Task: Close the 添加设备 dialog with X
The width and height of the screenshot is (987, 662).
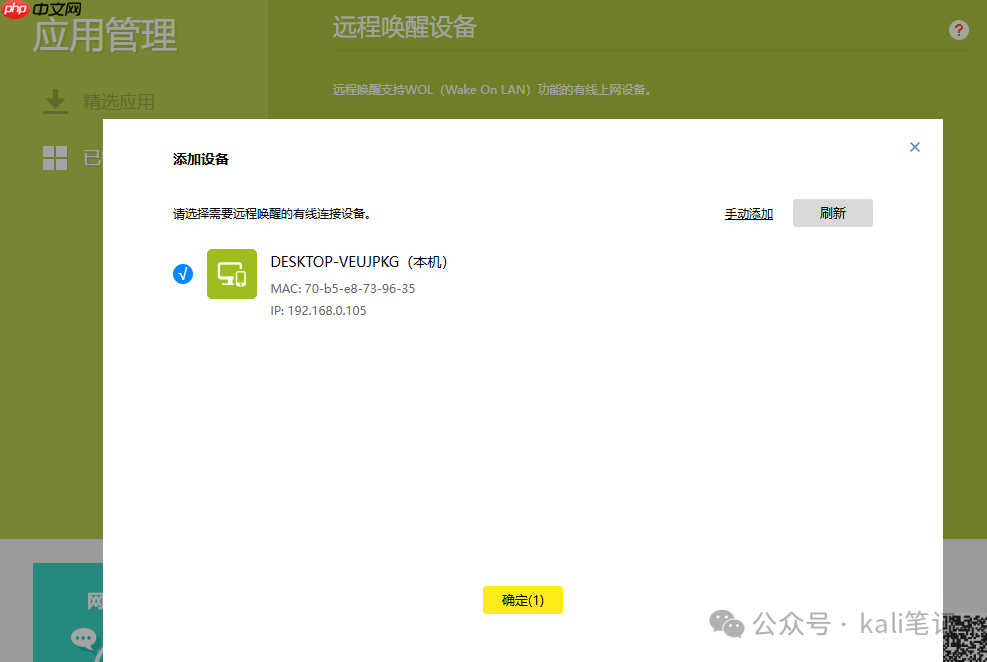Action: tap(914, 147)
